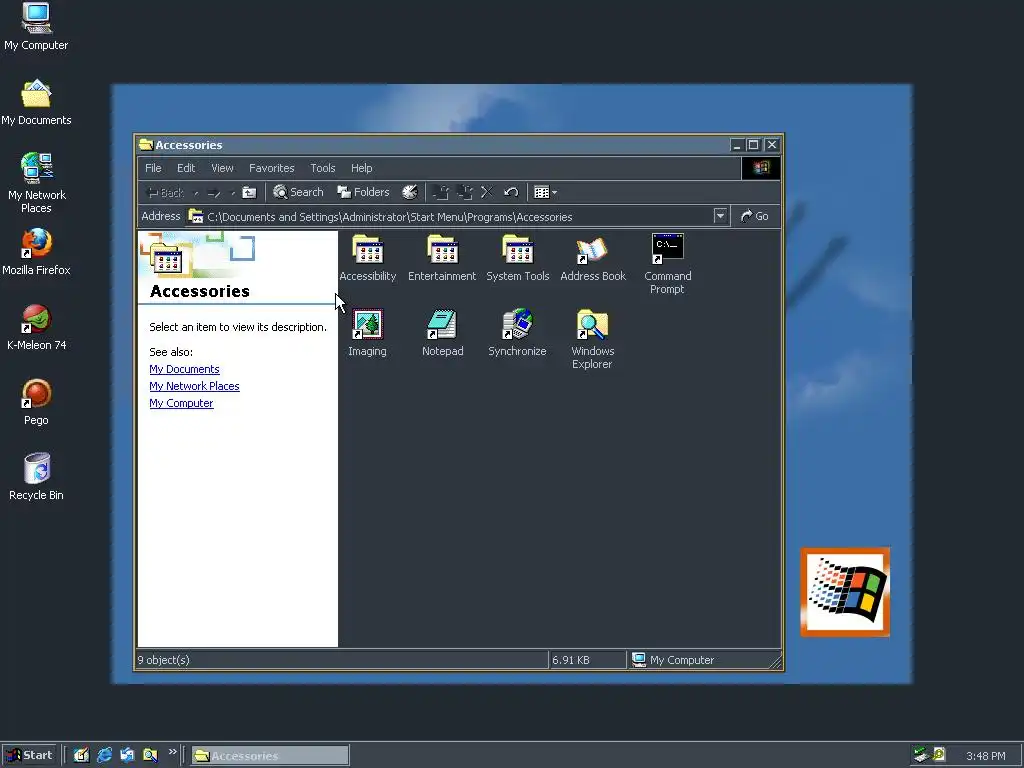1024x768 pixels.
Task: Open the File menu
Action: (153, 168)
